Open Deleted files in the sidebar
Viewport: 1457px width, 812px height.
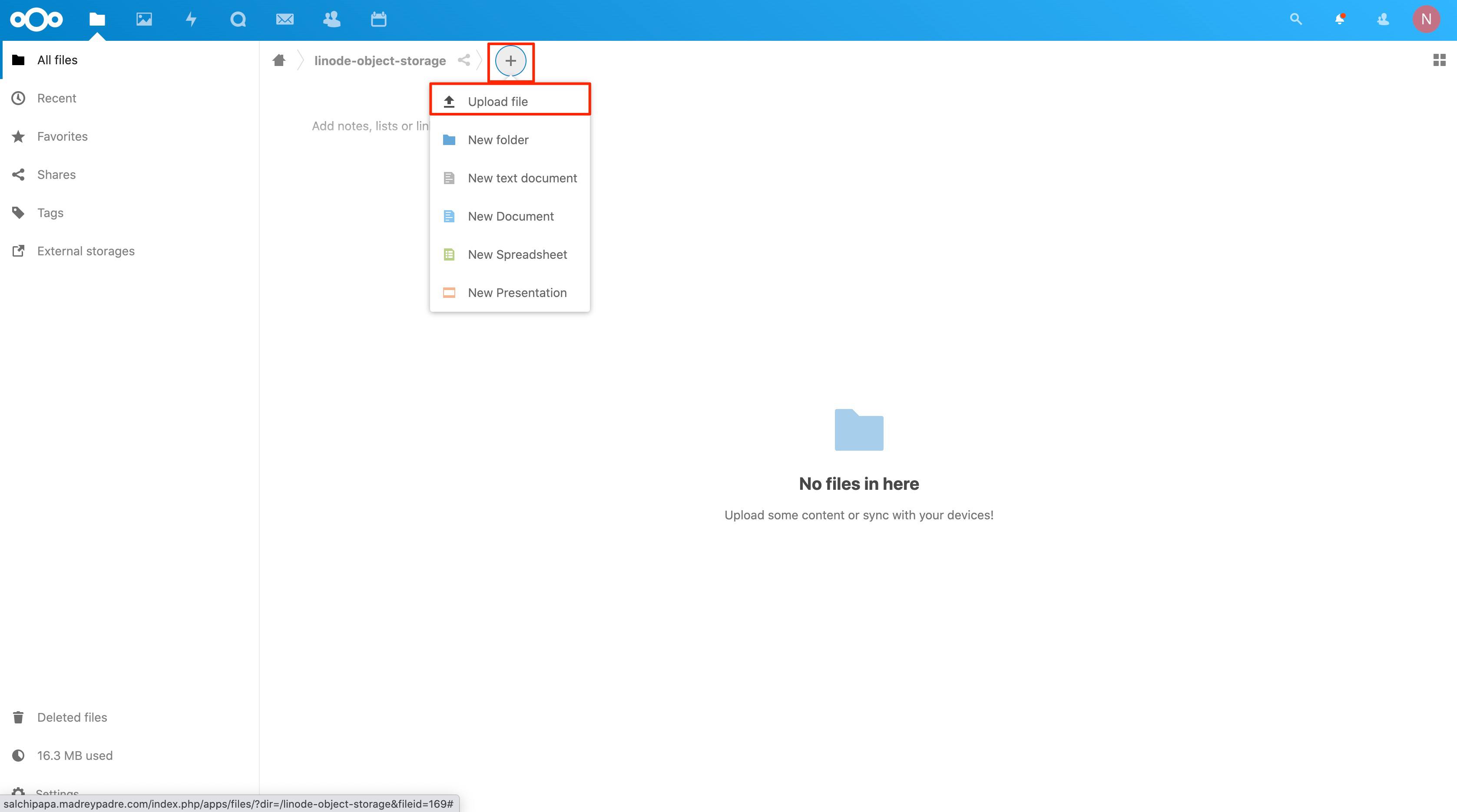[72, 716]
